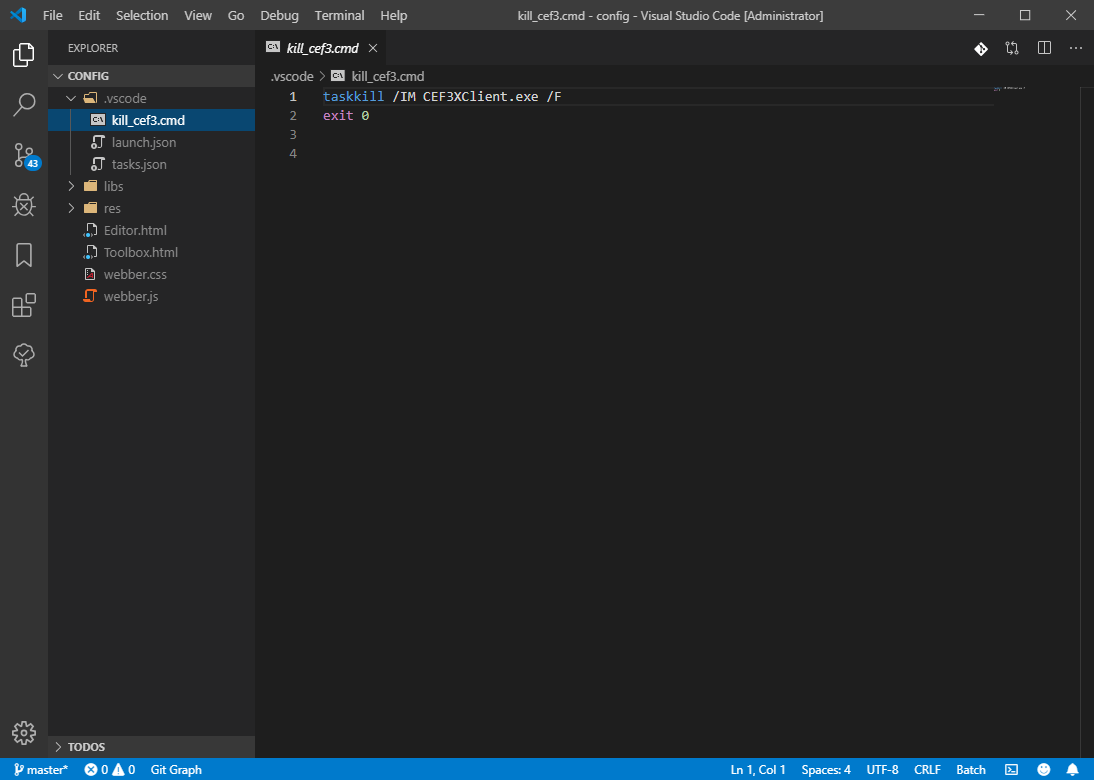The height and width of the screenshot is (780, 1094).
Task: Change indentation via Spaces: 4
Action: pos(826,770)
